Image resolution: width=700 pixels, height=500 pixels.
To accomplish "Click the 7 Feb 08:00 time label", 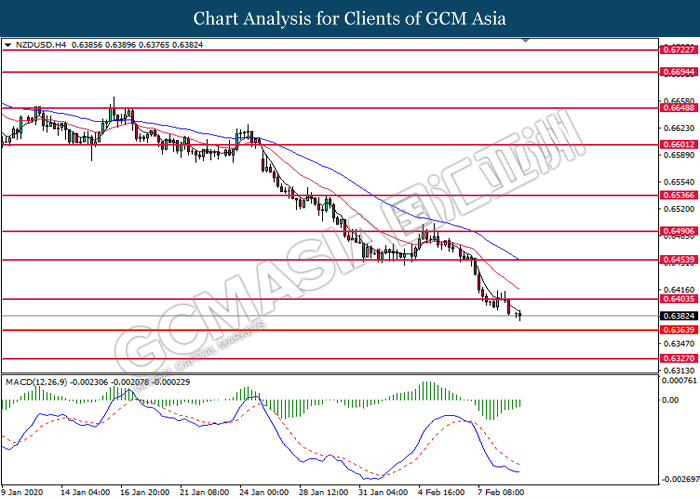I will tap(501, 492).
